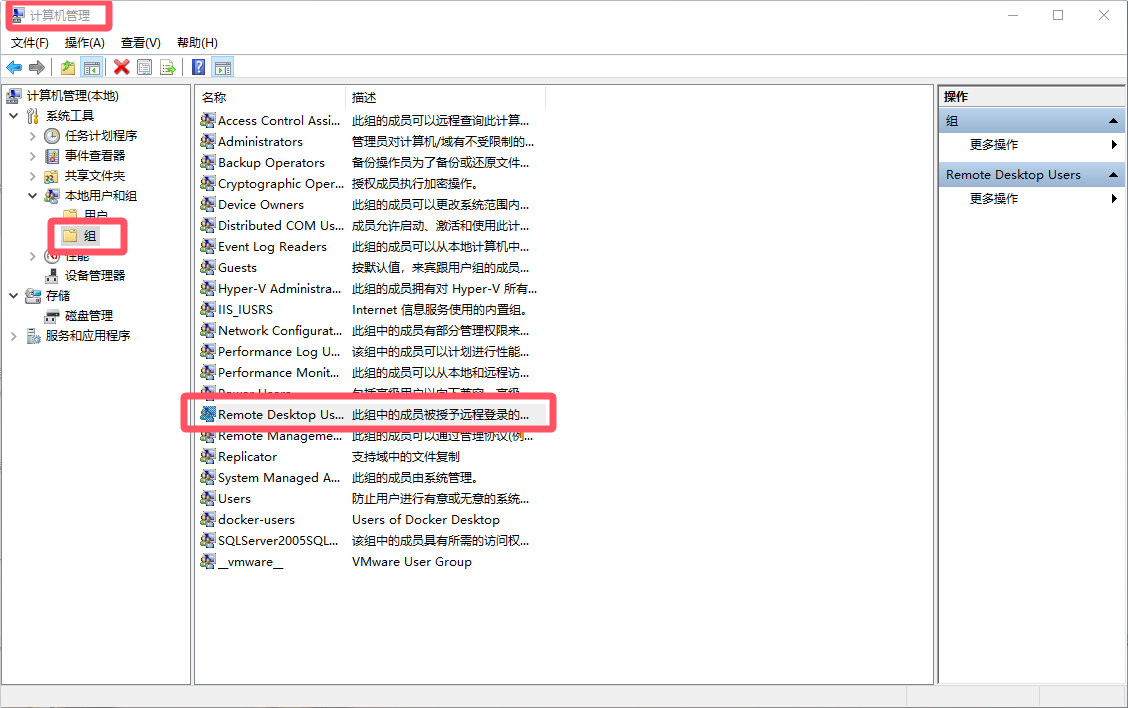Click the 磁盘管理 icon
The width and height of the screenshot is (1128, 708).
click(52, 316)
